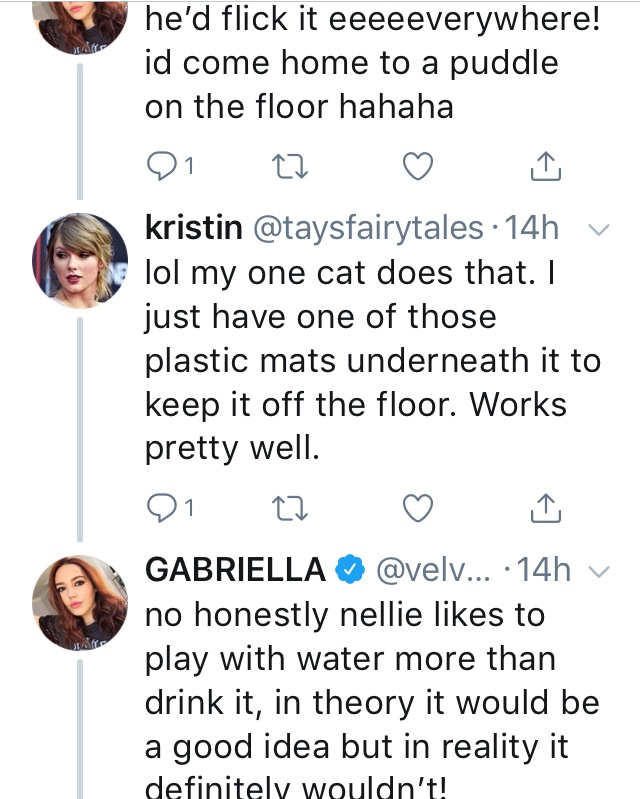Screen dimensions: 640x799
Task: Open kristin's tweet options chevron
Action: click(x=599, y=230)
